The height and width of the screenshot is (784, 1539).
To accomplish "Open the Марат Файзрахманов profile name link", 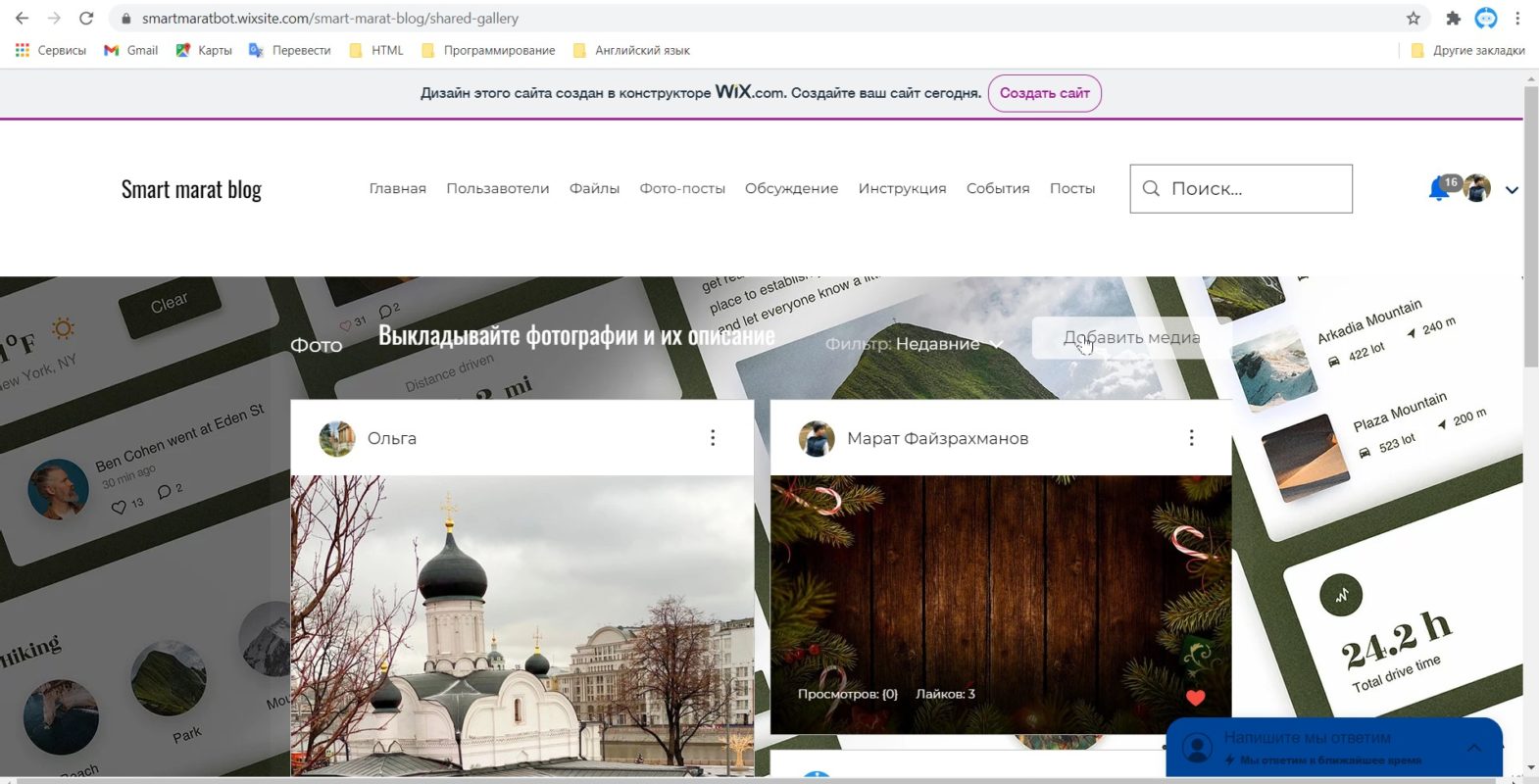I will (937, 438).
